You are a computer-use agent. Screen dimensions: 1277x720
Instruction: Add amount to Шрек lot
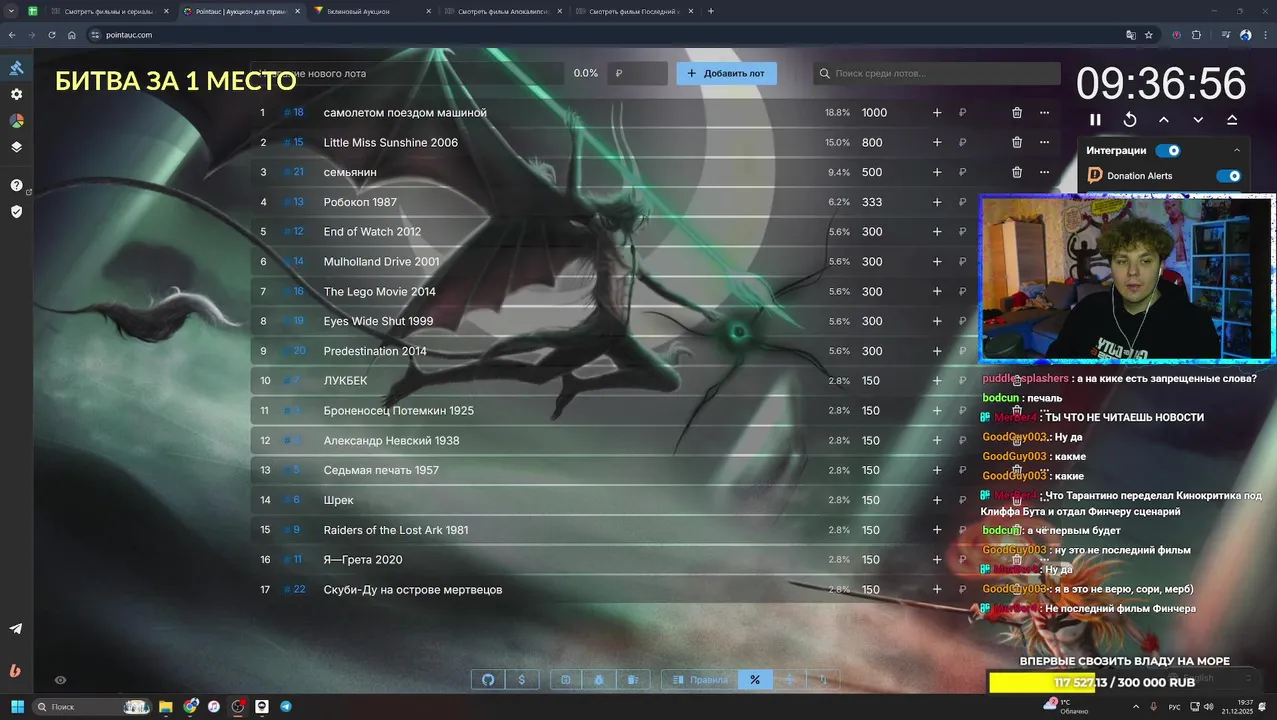coord(937,500)
